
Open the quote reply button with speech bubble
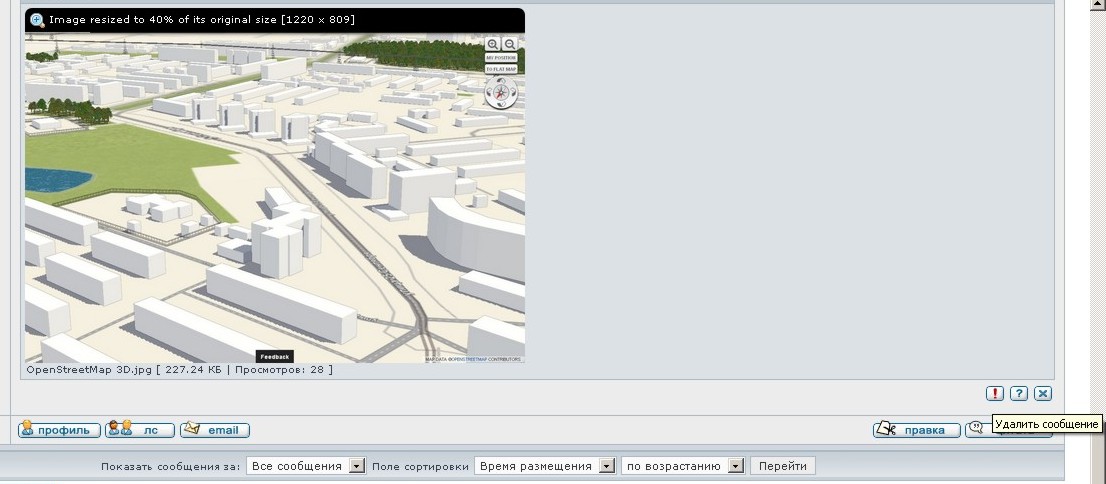(978, 429)
